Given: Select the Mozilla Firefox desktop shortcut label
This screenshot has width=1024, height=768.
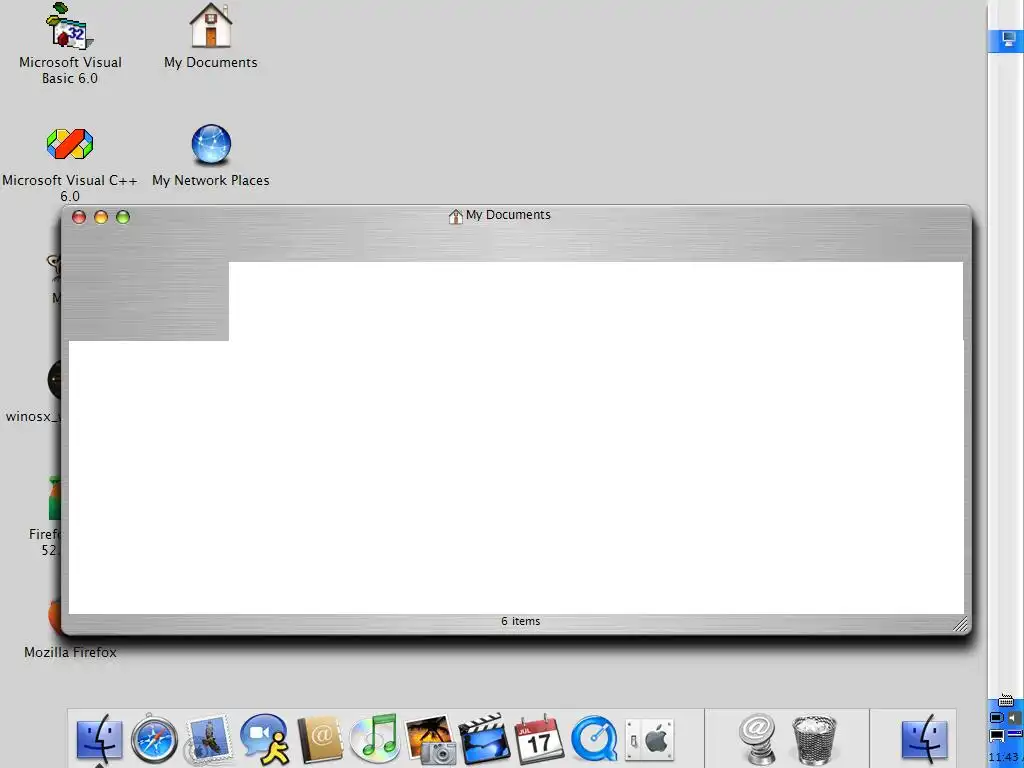Looking at the screenshot, I should click(x=71, y=652).
